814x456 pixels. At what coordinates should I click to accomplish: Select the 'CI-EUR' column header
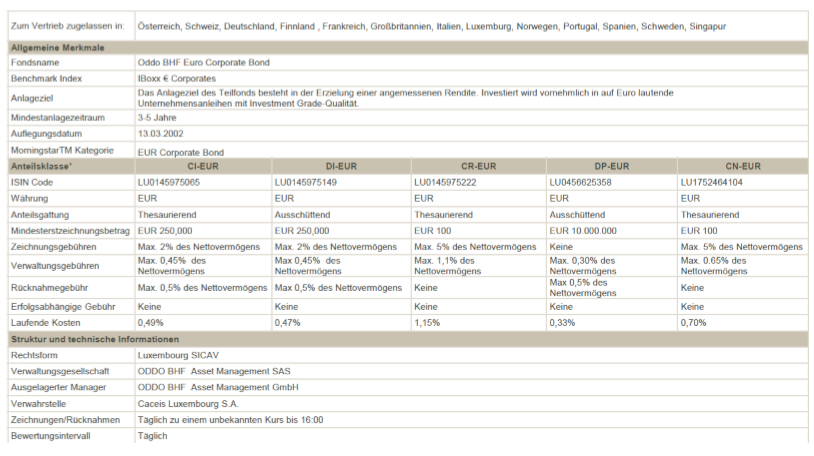click(203, 166)
